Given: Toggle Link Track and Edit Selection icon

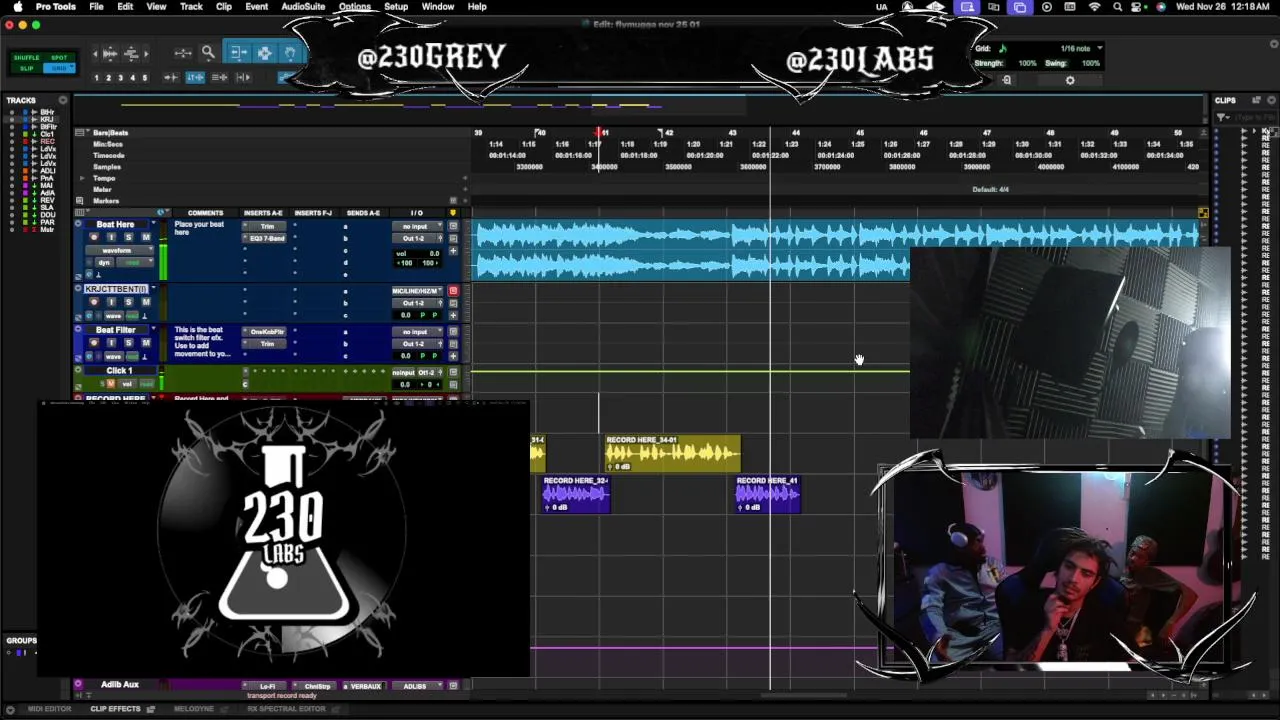Looking at the screenshot, I should click(219, 77).
